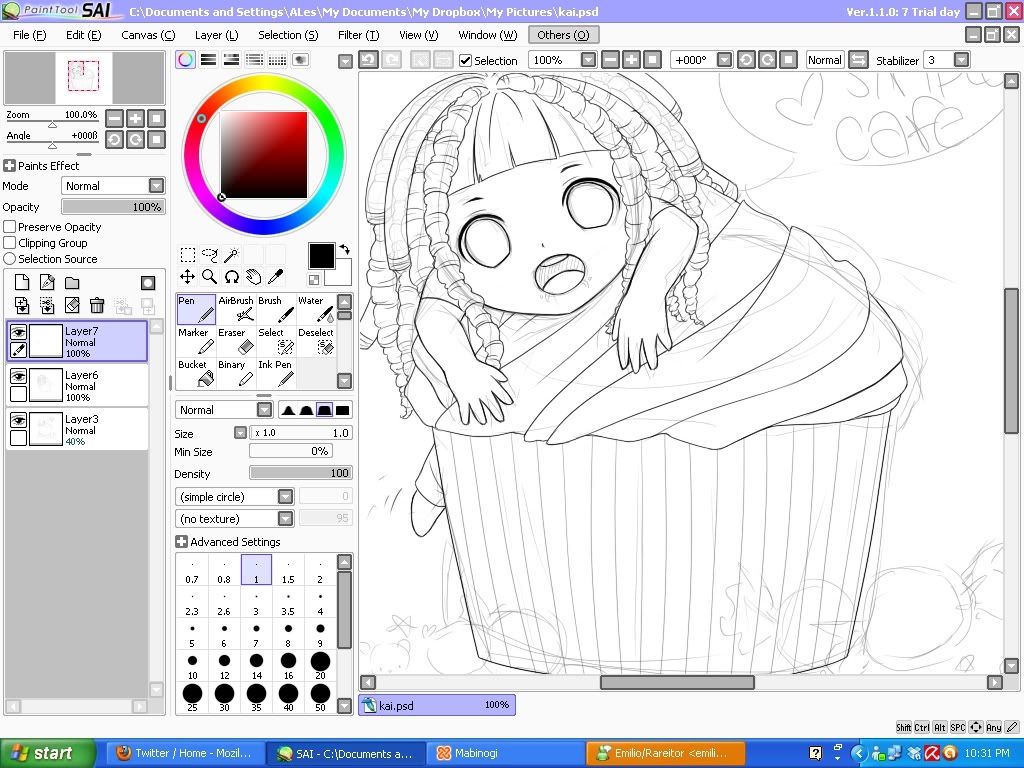Activate the Ink Pen tool
Screen dimensions: 1024x768
point(276,374)
